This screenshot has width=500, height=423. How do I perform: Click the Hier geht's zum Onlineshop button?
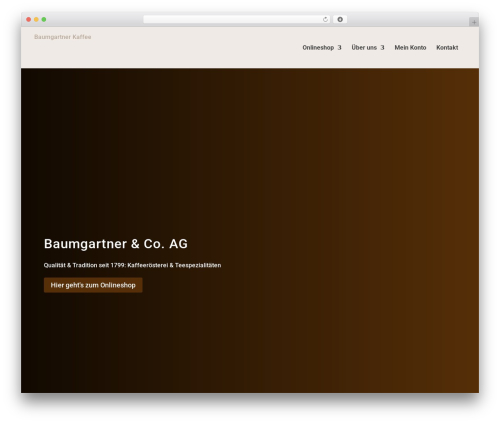pos(93,285)
